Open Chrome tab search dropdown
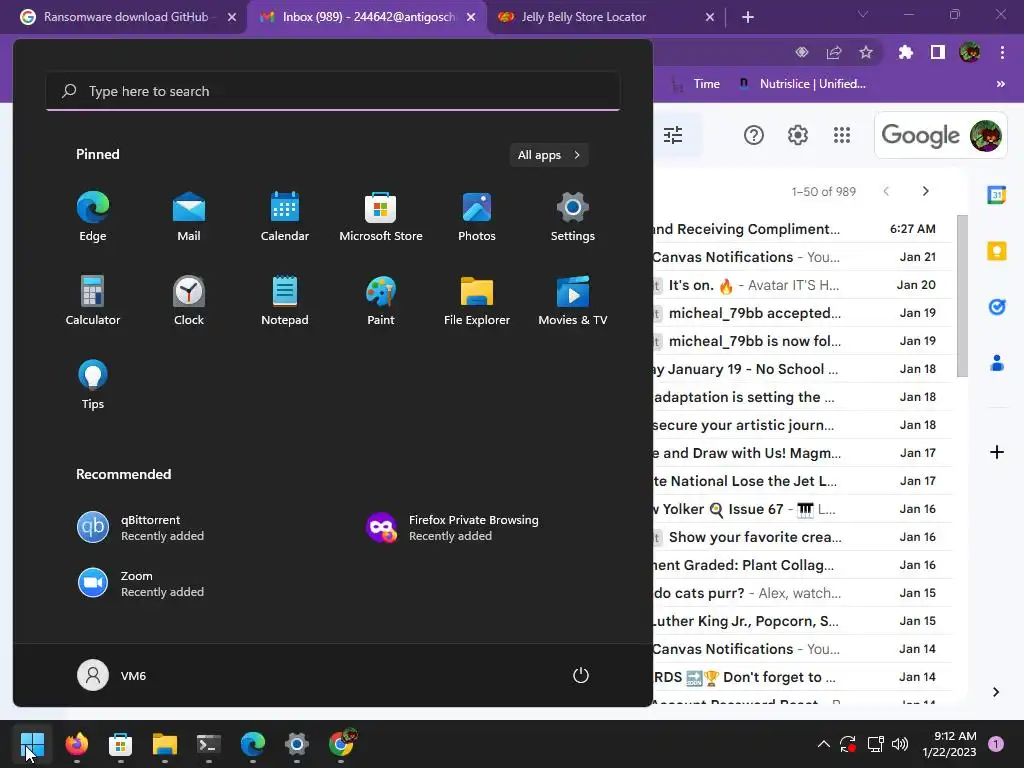This screenshot has height=768, width=1024. coord(863,14)
